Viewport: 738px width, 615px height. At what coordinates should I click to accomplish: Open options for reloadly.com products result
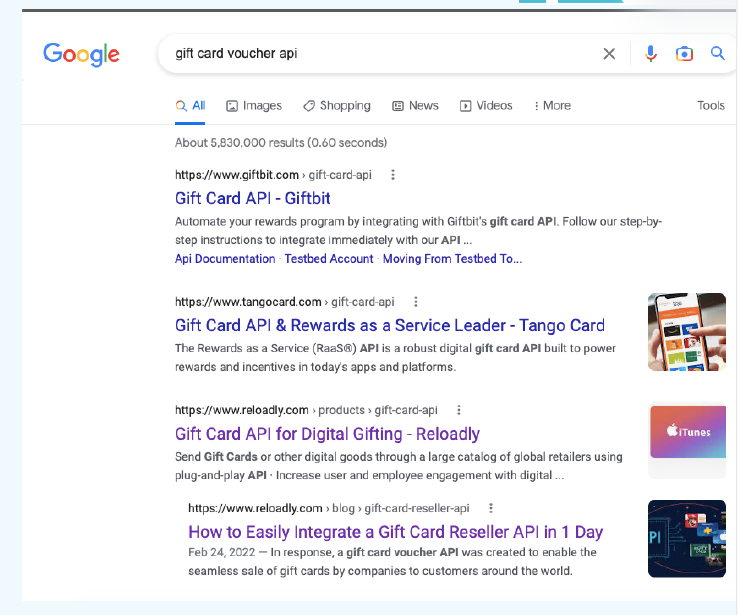(x=459, y=410)
